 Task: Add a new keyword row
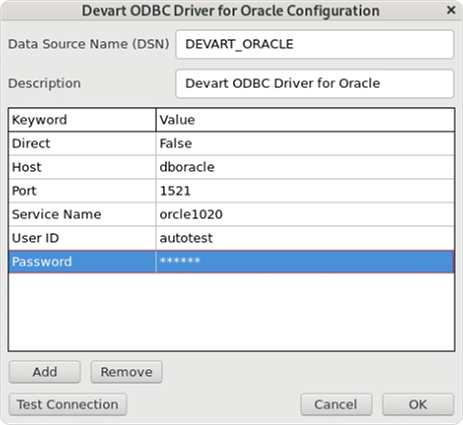pyautogui.click(x=45, y=372)
